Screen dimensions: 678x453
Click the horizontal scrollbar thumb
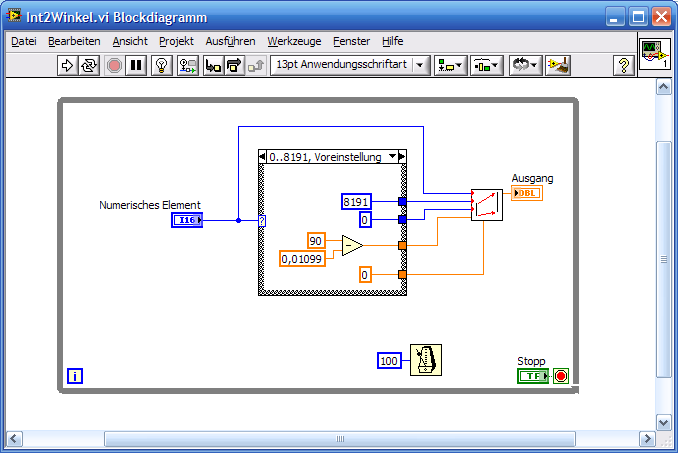click(x=340, y=439)
